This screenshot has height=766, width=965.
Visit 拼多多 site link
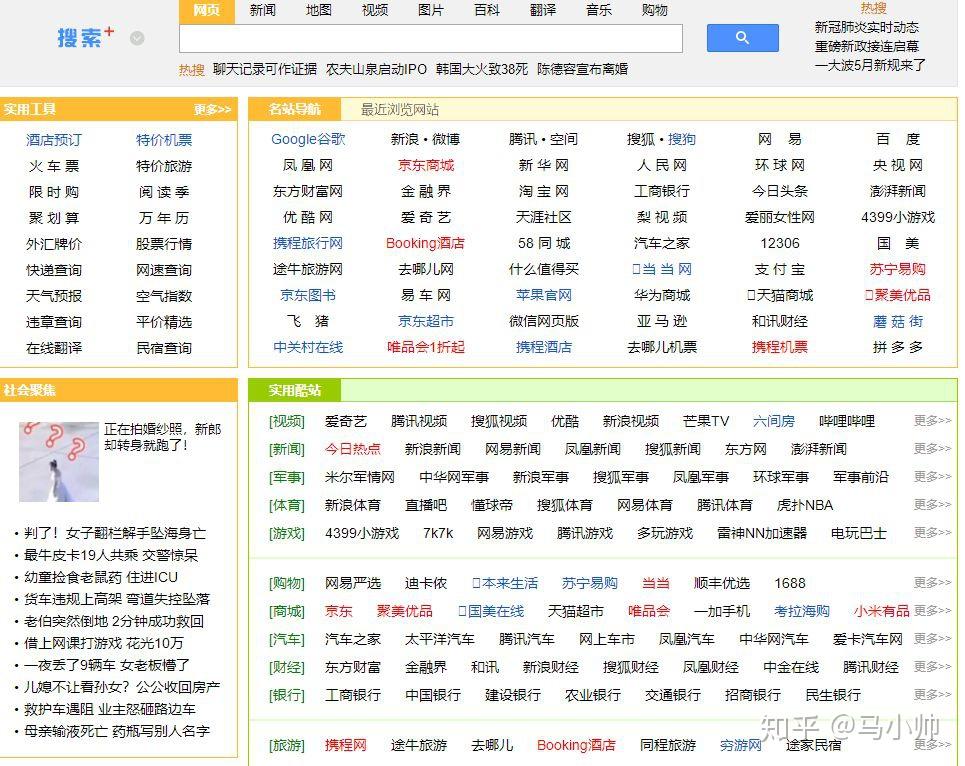[x=898, y=347]
